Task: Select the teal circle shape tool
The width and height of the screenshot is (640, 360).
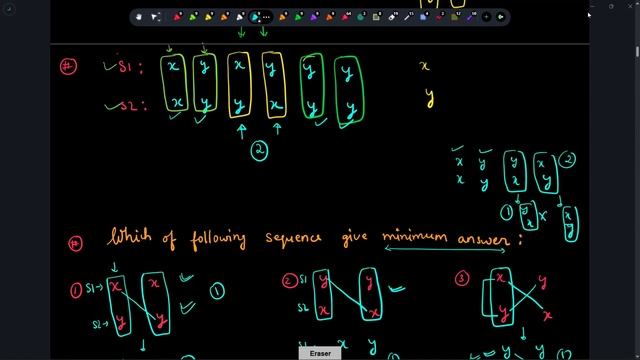Action: tap(360, 17)
